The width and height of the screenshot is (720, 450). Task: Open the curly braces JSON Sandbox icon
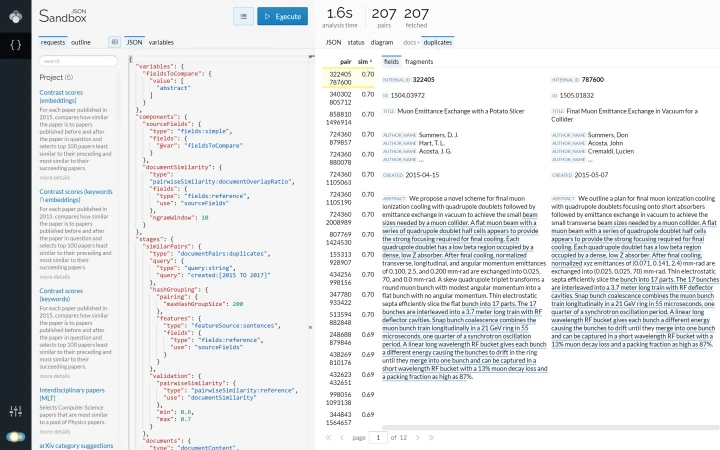click(16, 45)
